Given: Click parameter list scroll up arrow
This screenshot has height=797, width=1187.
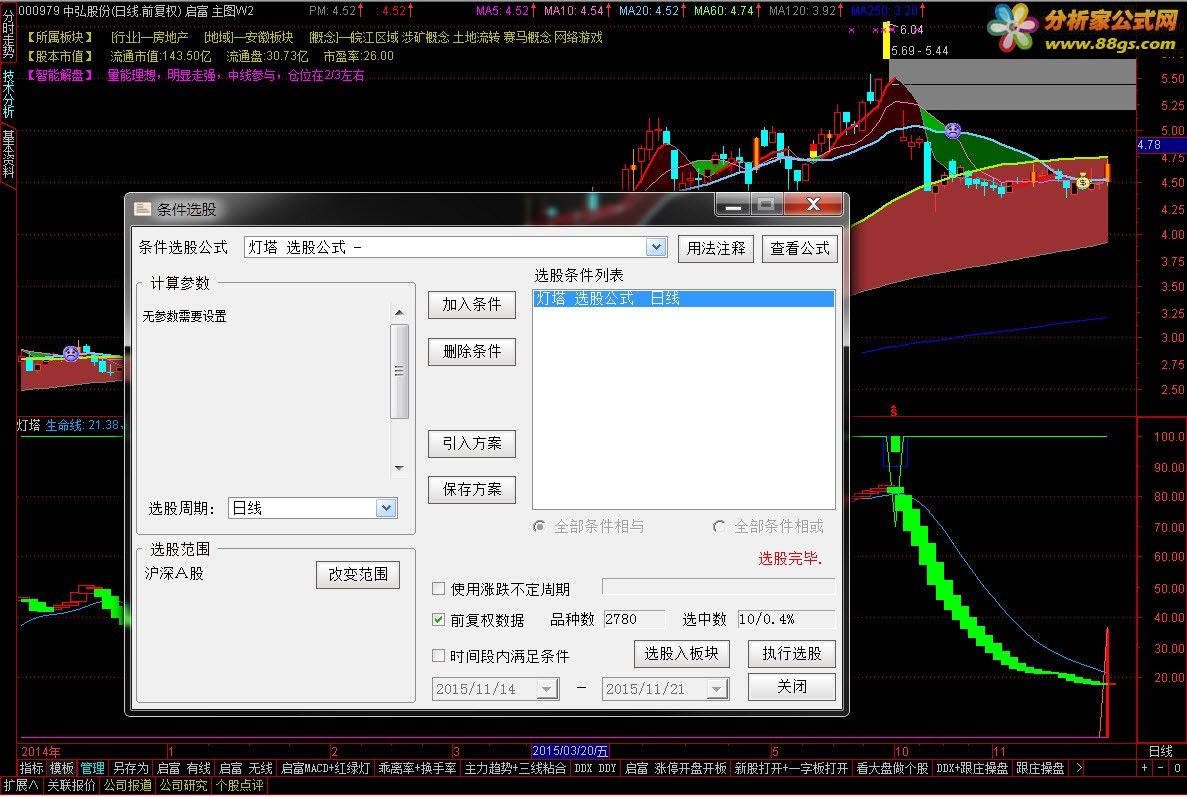Looking at the screenshot, I should [399, 313].
